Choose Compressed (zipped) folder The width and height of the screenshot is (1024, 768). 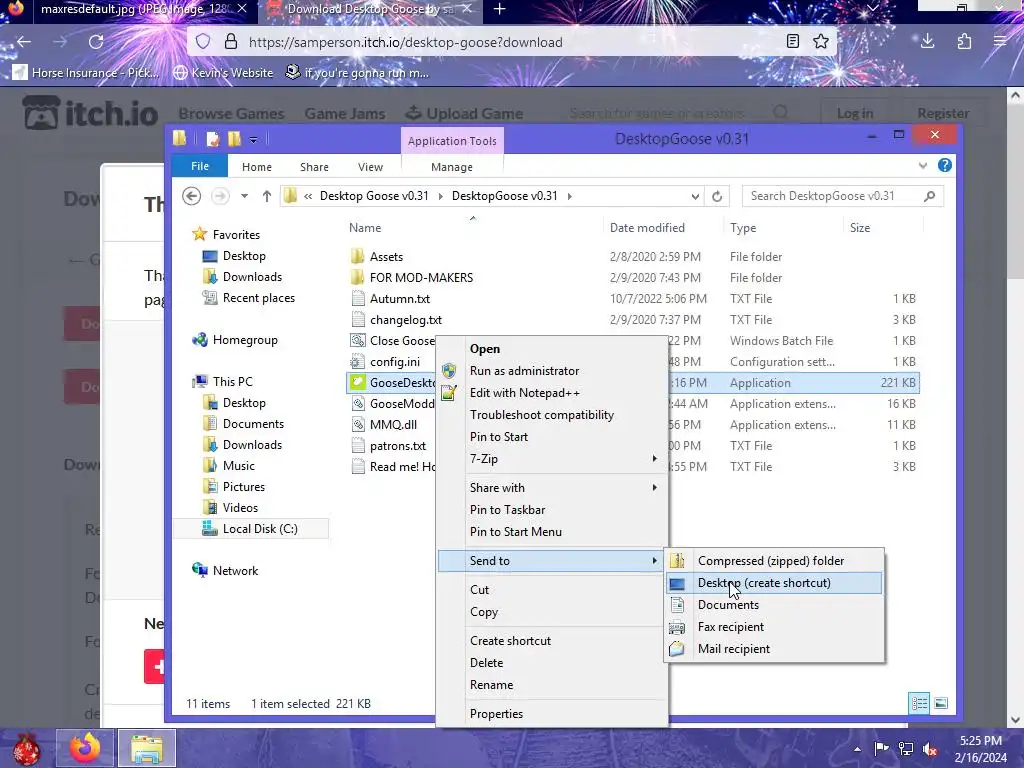(x=774, y=560)
